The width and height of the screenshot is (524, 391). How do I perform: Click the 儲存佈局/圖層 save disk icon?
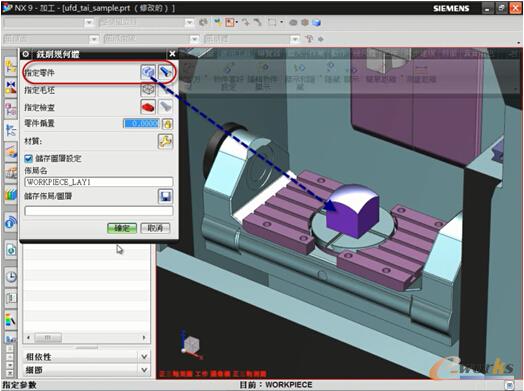coord(165,196)
